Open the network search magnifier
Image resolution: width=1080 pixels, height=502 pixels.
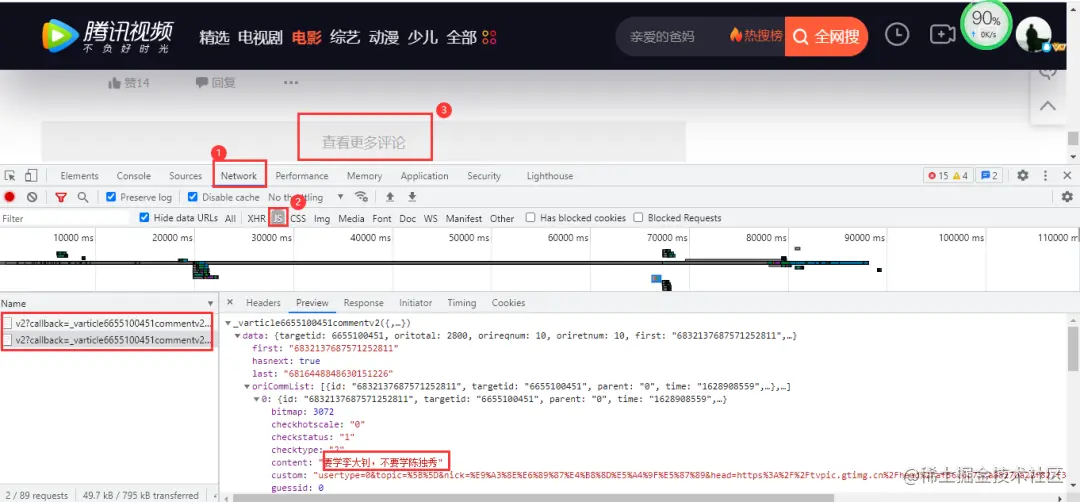point(83,197)
